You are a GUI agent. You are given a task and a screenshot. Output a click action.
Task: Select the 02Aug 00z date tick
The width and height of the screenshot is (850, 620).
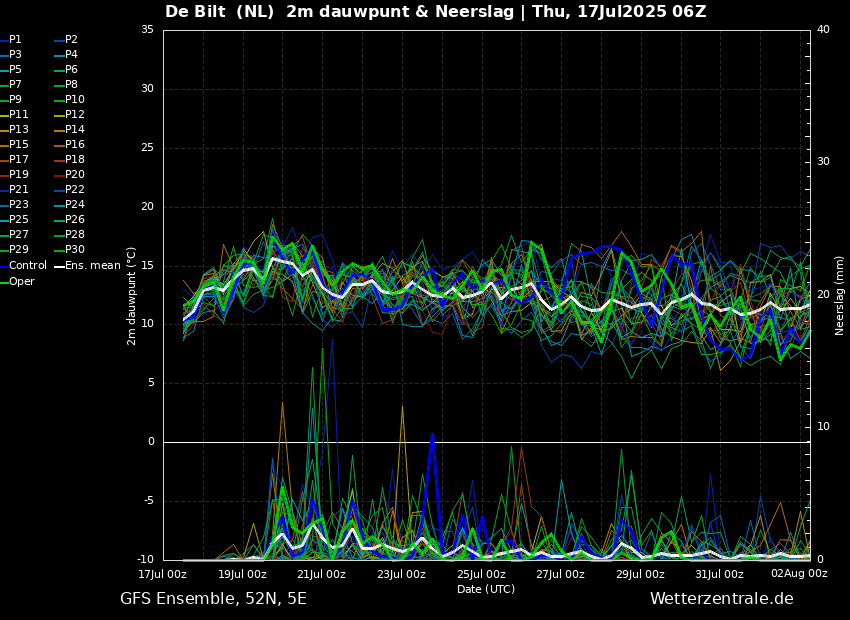[x=799, y=574]
